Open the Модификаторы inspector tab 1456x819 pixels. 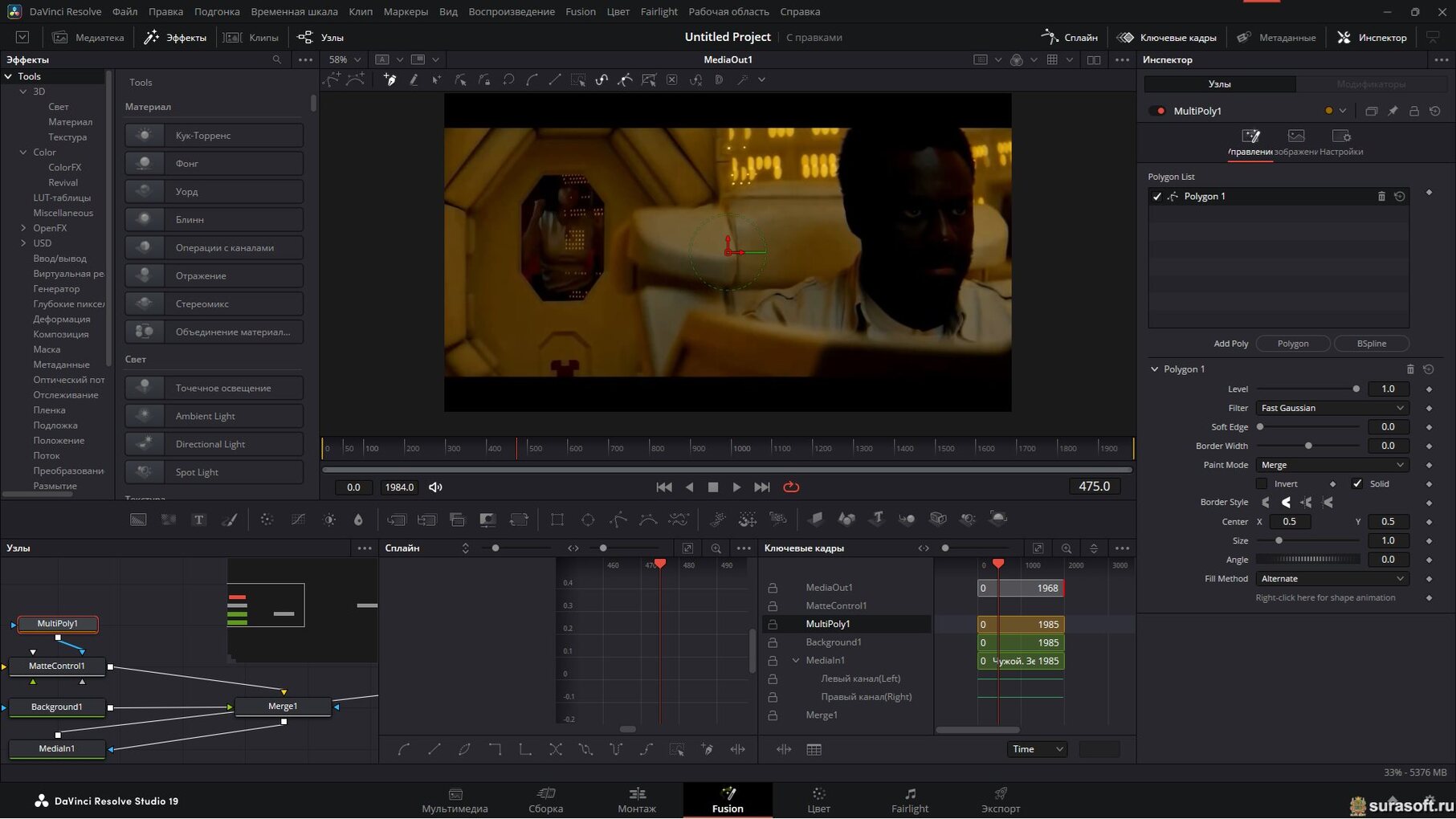(1371, 84)
